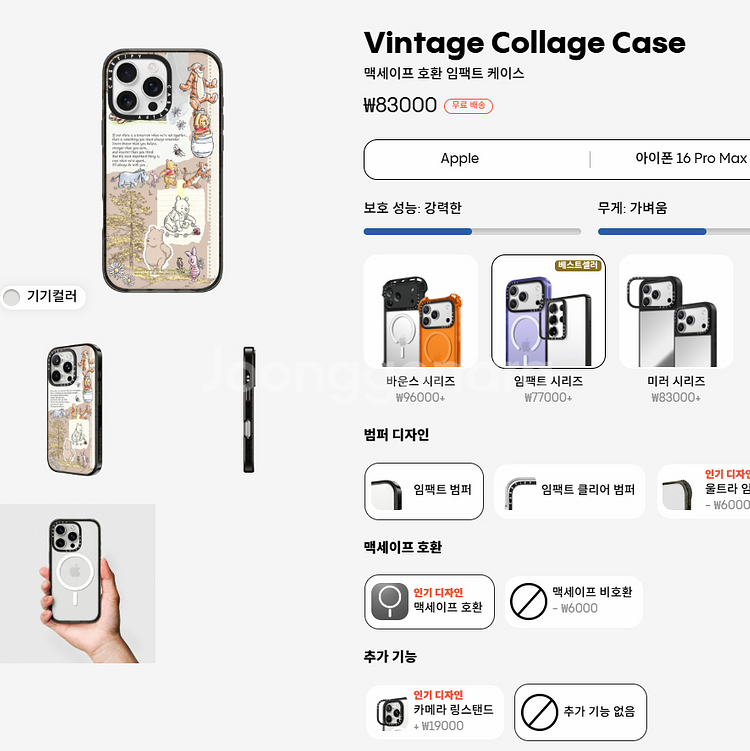The height and width of the screenshot is (751, 750).
Task: Open the Apple brand selector
Action: click(x=459, y=159)
